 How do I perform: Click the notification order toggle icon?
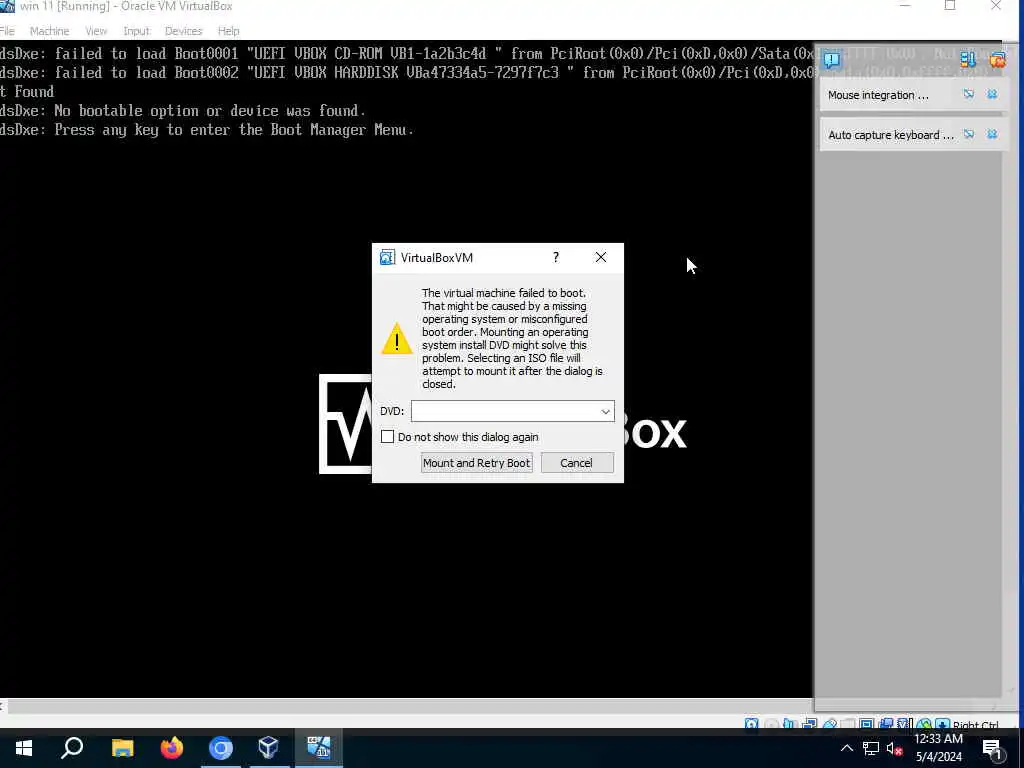968,59
